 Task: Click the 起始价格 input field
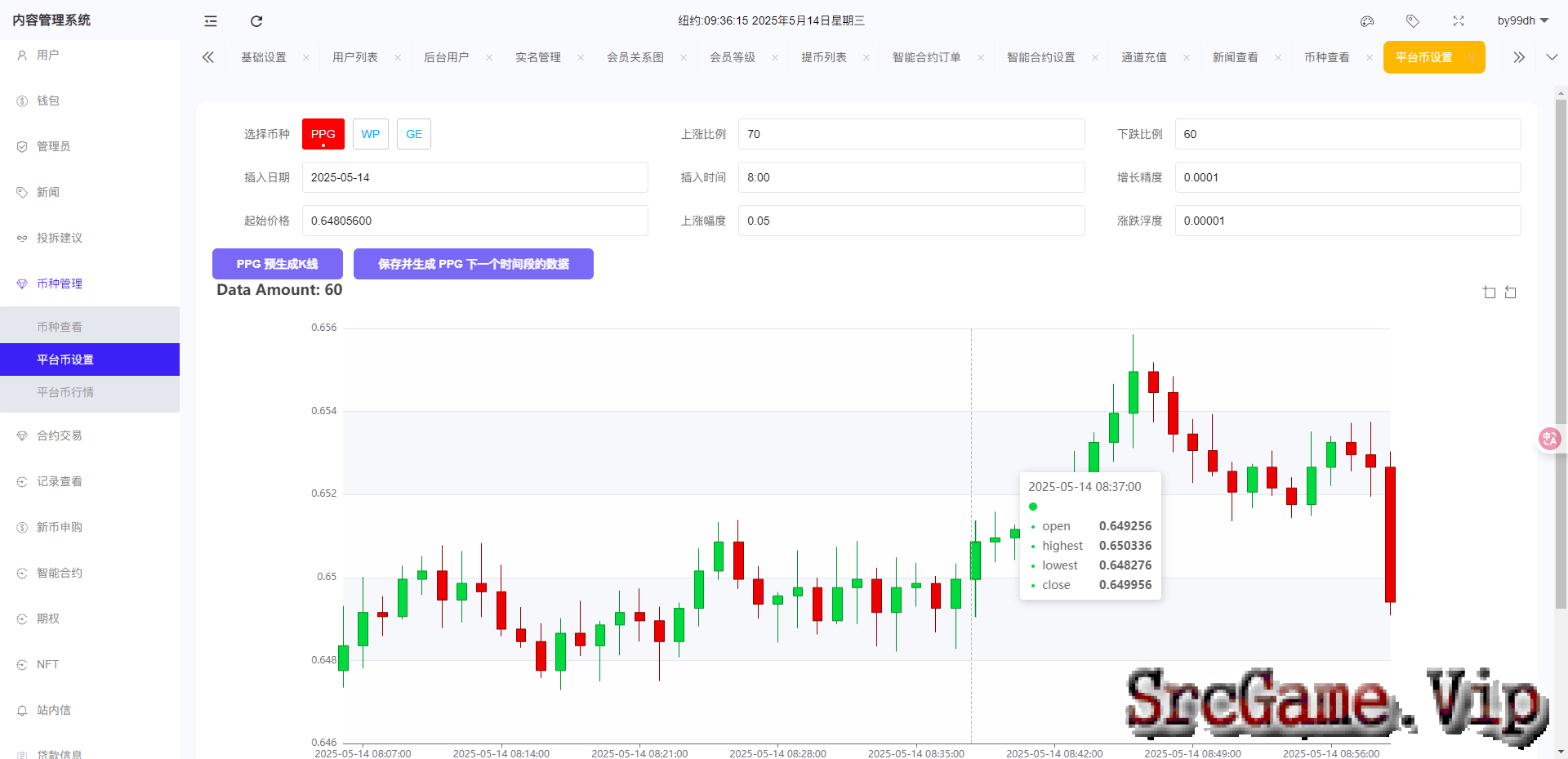(475, 221)
